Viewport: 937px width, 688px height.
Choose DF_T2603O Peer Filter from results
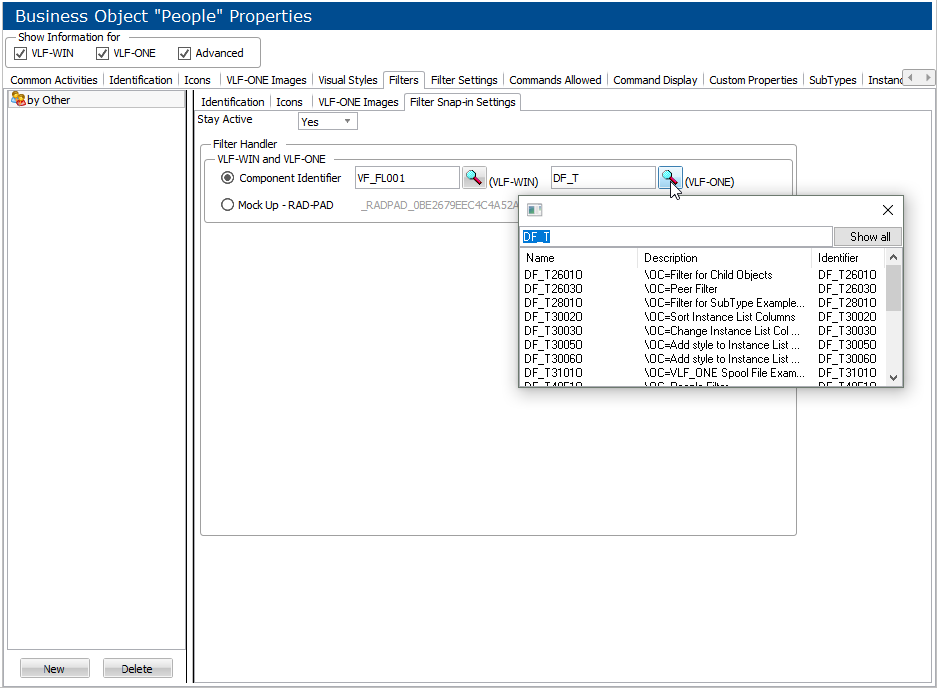pos(553,289)
